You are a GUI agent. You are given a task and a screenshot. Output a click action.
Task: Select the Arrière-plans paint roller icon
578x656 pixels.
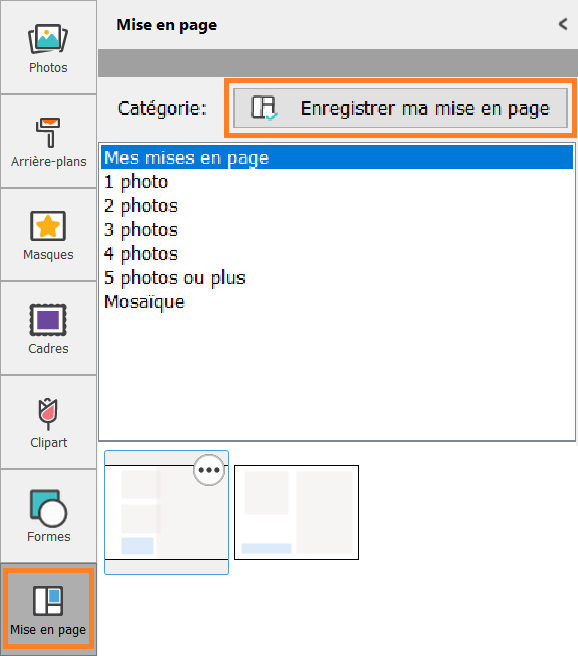tap(49, 133)
